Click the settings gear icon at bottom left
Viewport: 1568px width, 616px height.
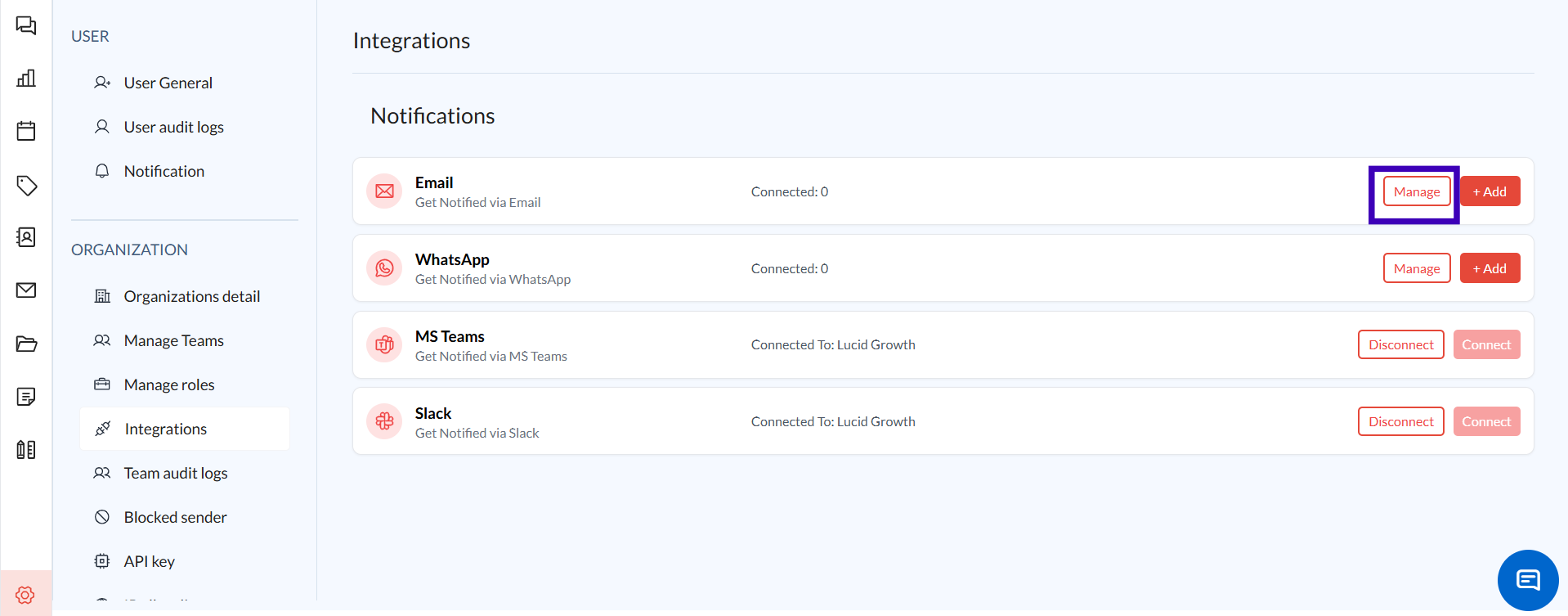[x=25, y=595]
